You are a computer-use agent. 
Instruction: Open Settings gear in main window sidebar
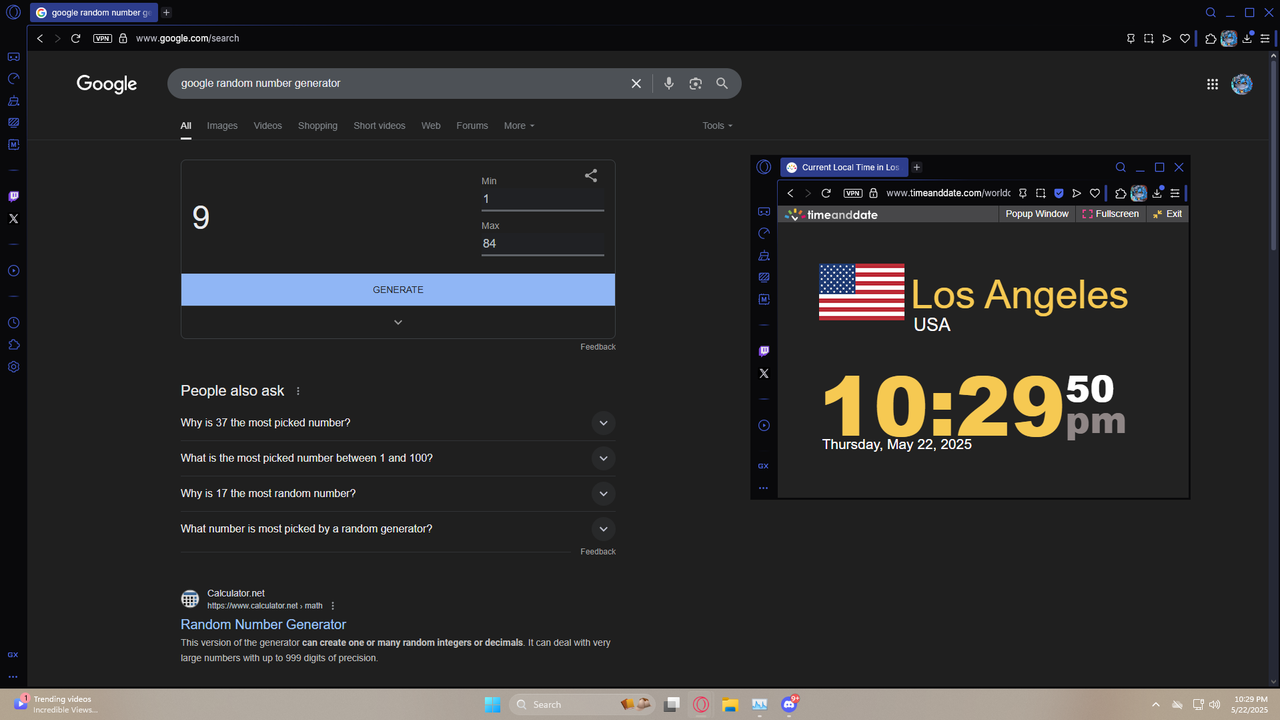tap(14, 367)
